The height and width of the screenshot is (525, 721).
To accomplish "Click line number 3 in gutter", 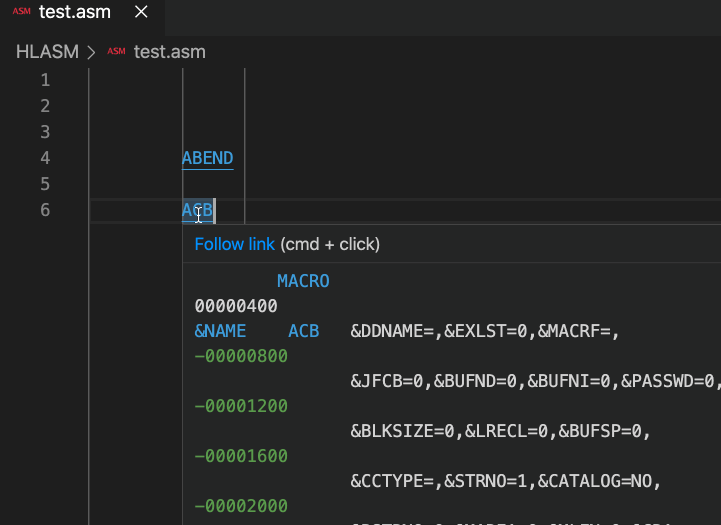I will click(45, 132).
